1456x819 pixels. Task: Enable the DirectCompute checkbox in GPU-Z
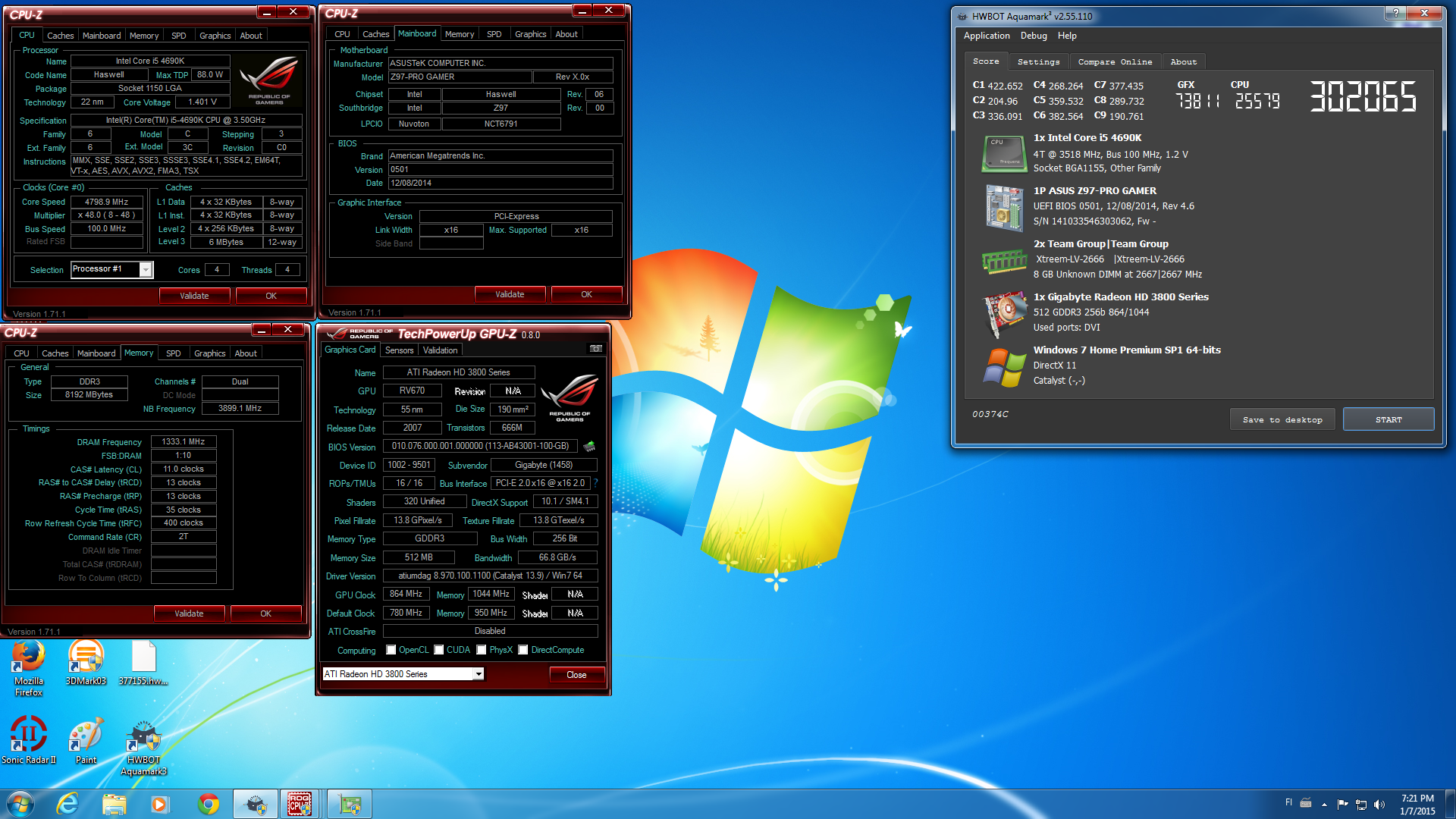[x=523, y=650]
